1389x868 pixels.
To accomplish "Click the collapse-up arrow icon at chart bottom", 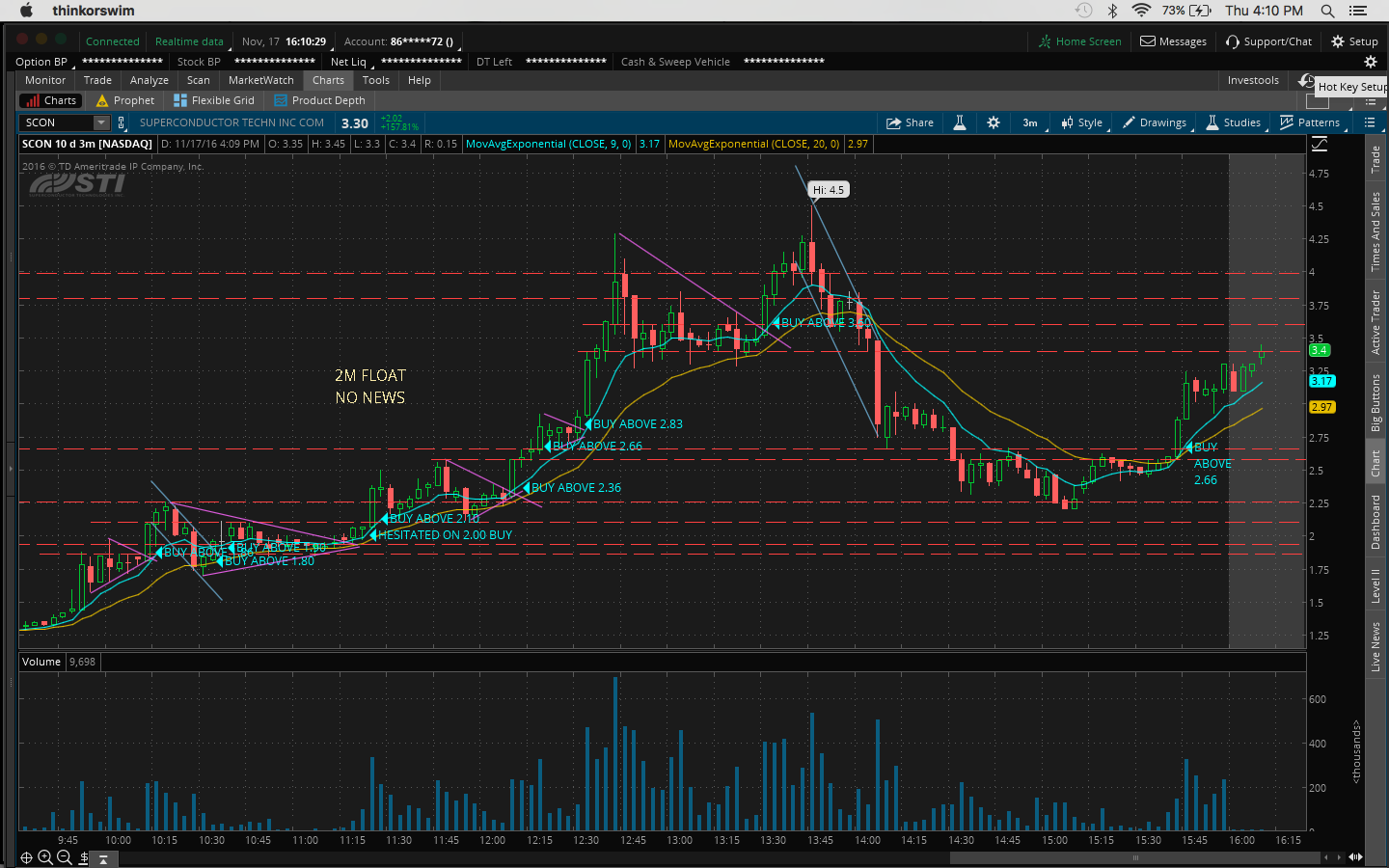I will 103,858.
